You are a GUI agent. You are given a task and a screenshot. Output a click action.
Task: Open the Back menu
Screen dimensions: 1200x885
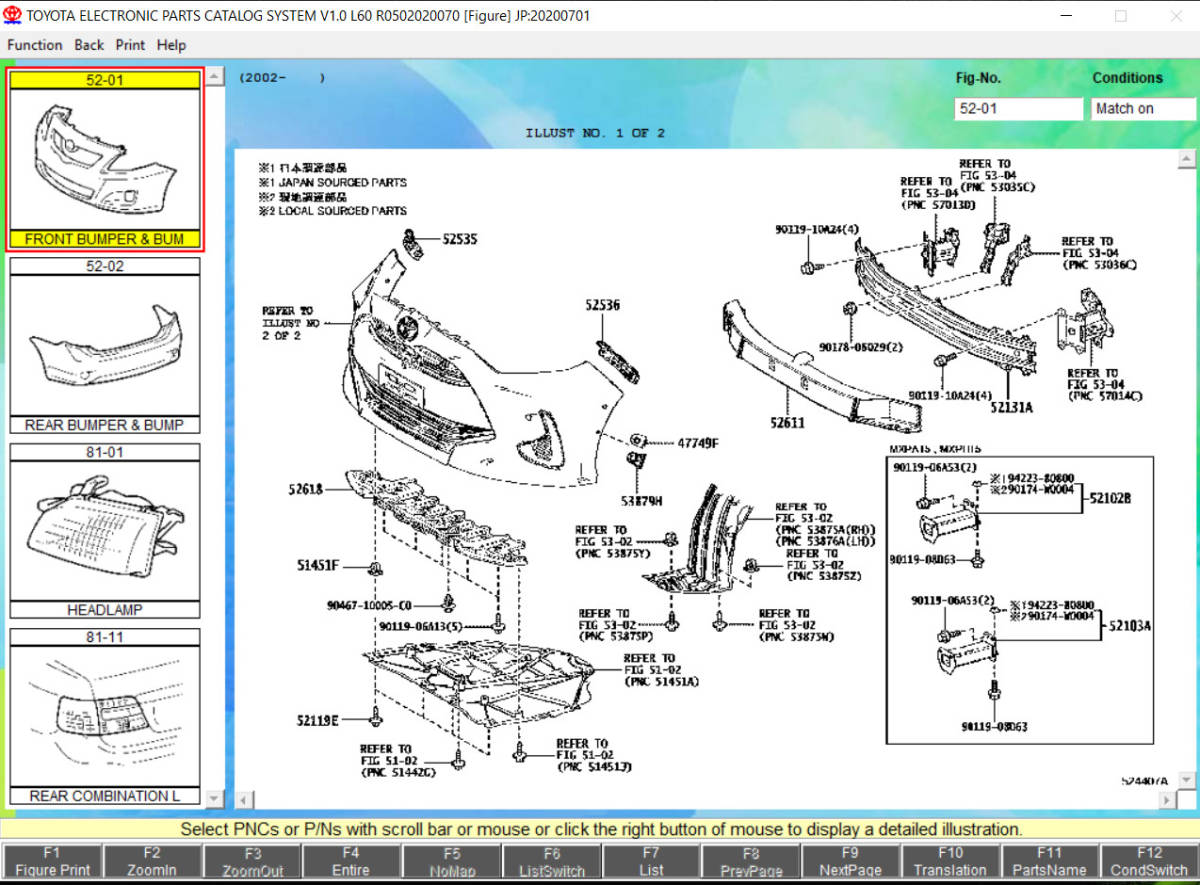tap(89, 45)
